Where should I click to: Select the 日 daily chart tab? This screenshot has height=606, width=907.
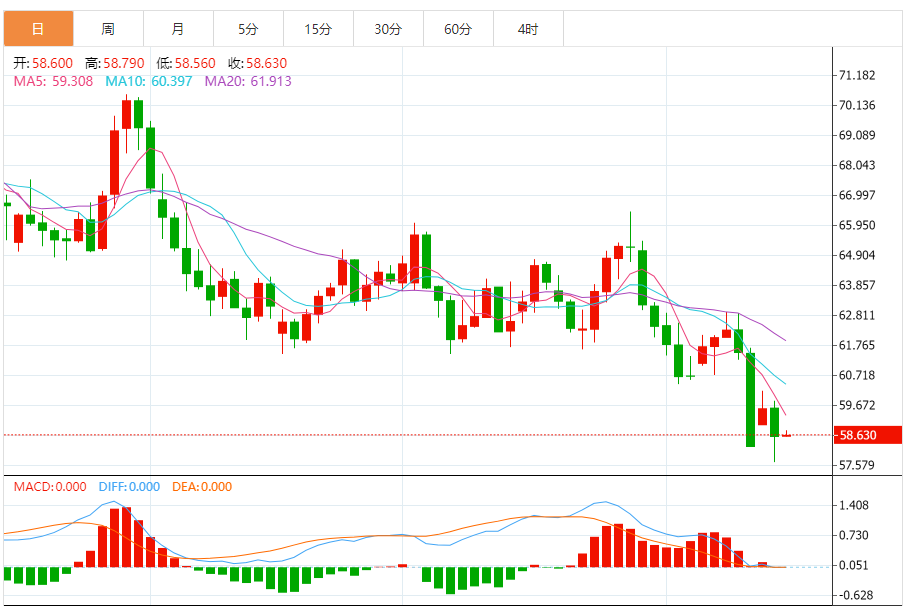point(38,29)
